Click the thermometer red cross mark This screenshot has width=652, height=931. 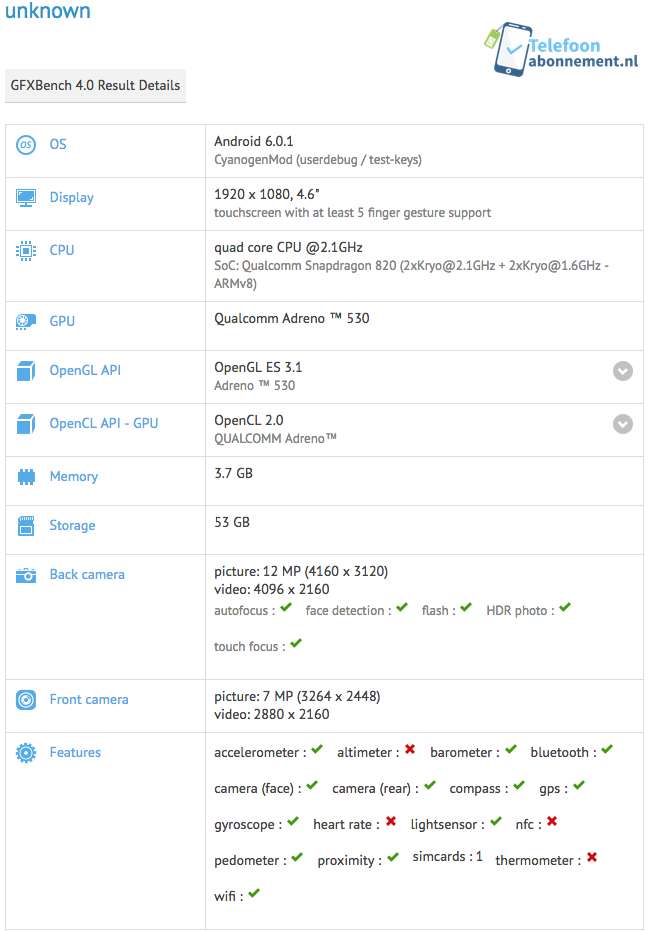(592, 857)
